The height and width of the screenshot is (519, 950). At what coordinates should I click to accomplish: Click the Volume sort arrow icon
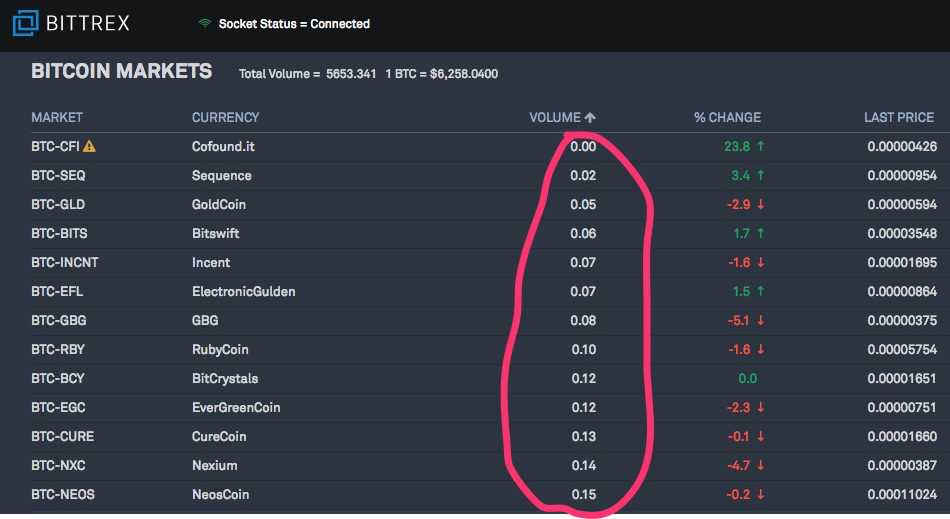point(590,117)
